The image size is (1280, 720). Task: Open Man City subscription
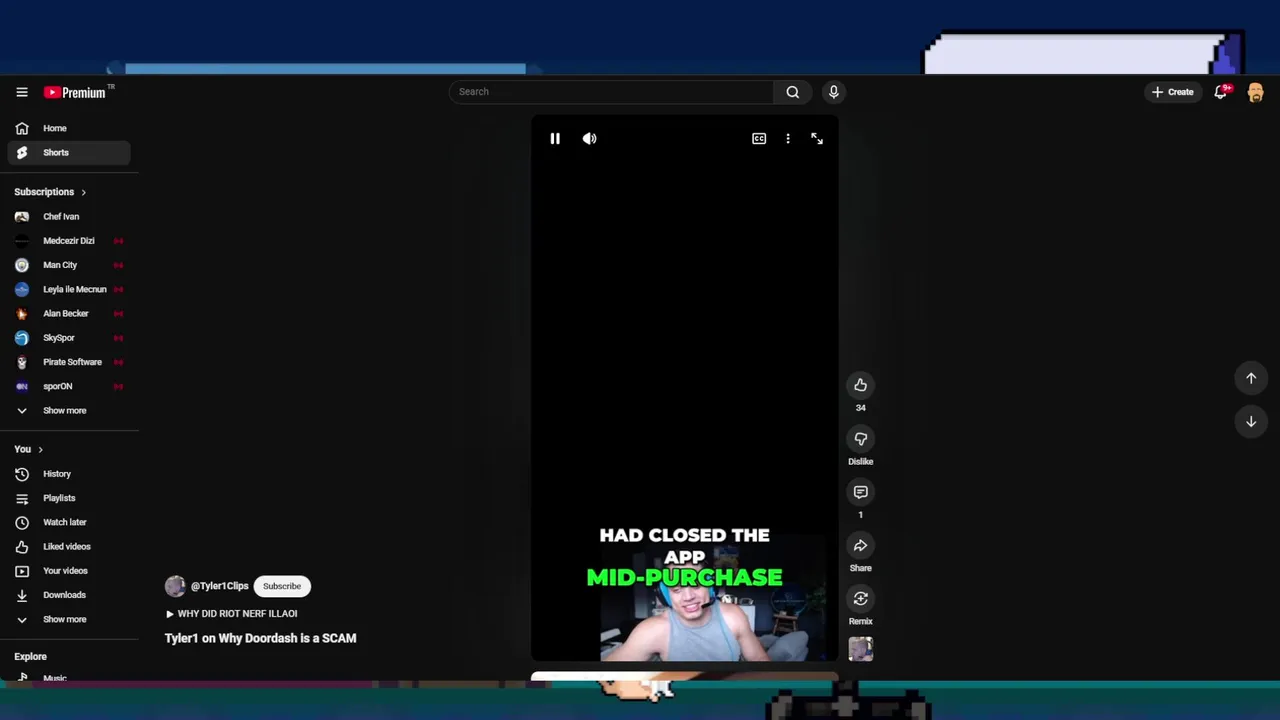(69, 265)
